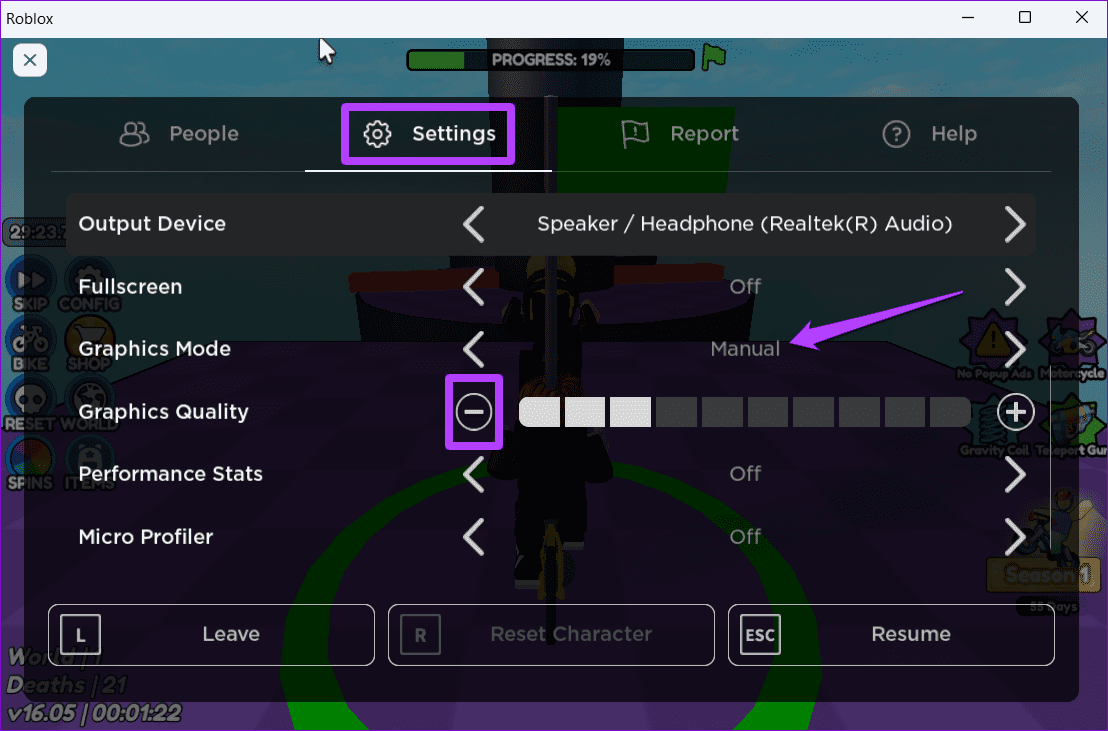Decrease Graphics Quality with the minus control
This screenshot has height=731, width=1108.
[474, 412]
